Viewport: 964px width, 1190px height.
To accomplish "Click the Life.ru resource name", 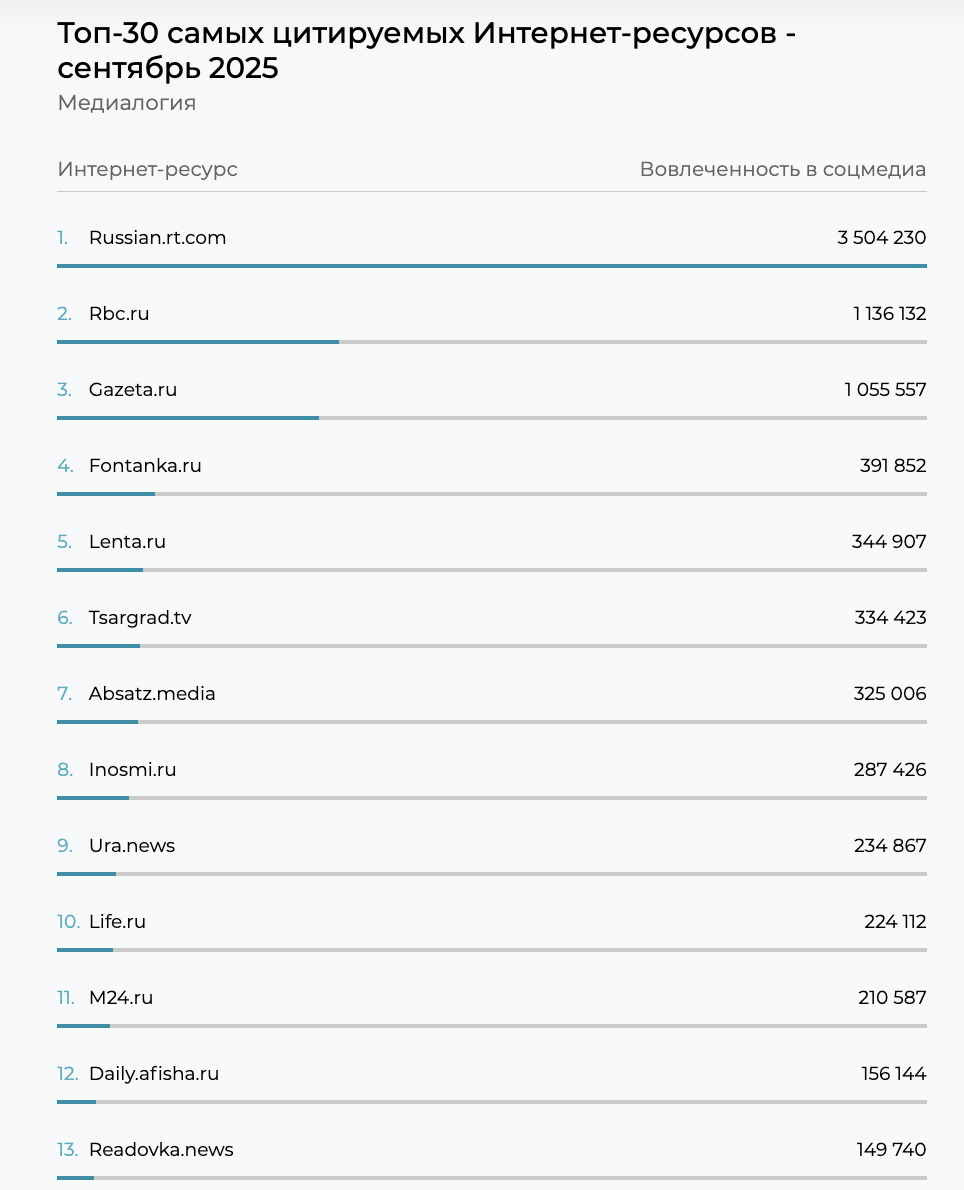I will pyautogui.click(x=117, y=922).
